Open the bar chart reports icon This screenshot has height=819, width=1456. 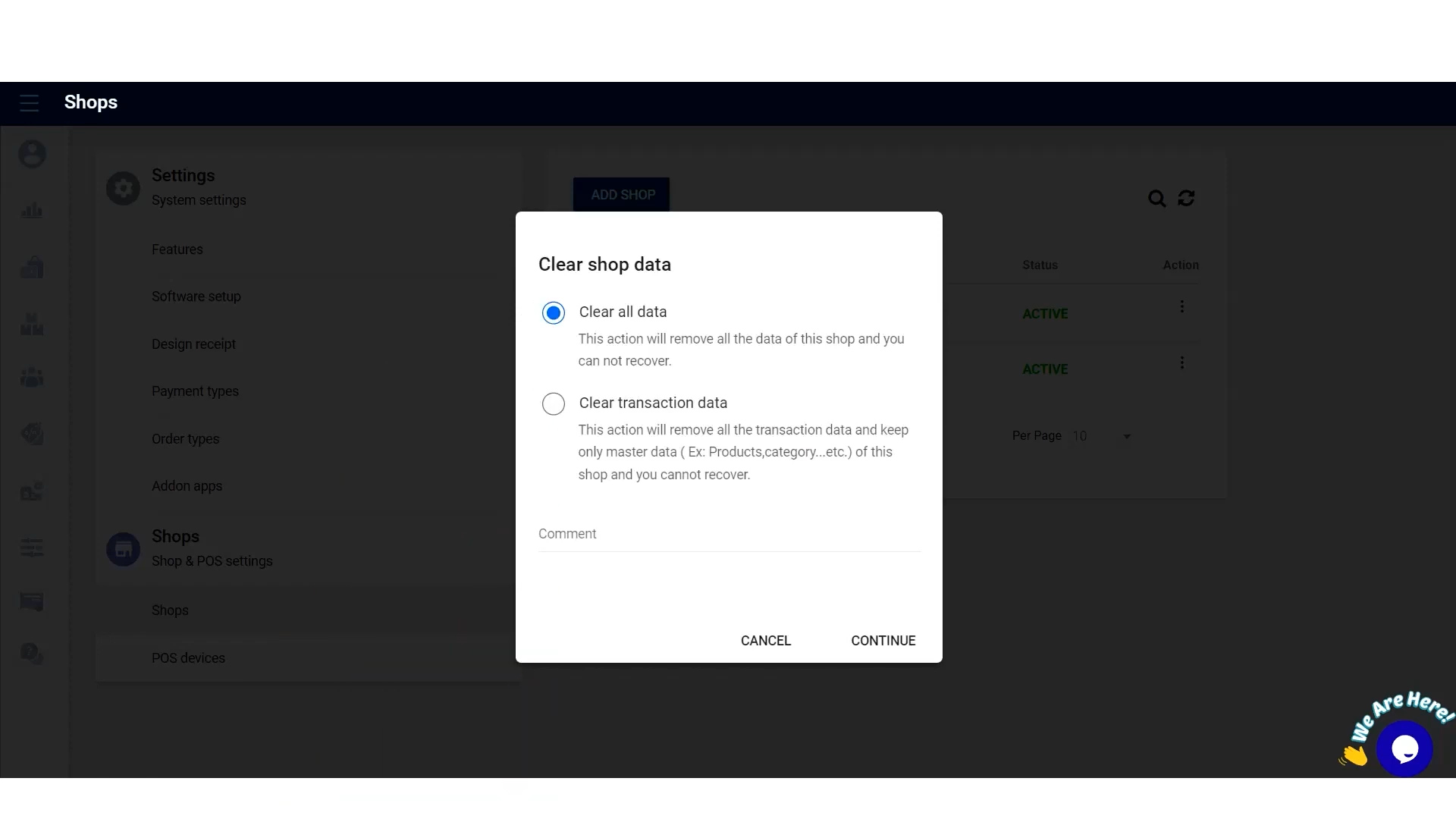click(x=32, y=211)
